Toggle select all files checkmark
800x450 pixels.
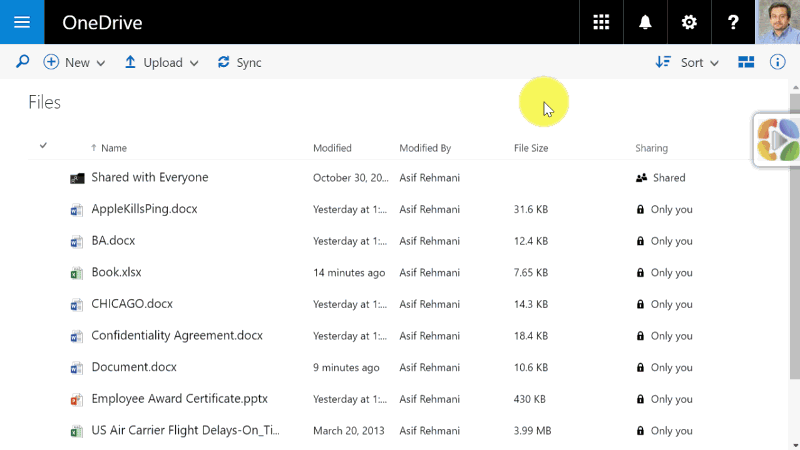point(43,146)
